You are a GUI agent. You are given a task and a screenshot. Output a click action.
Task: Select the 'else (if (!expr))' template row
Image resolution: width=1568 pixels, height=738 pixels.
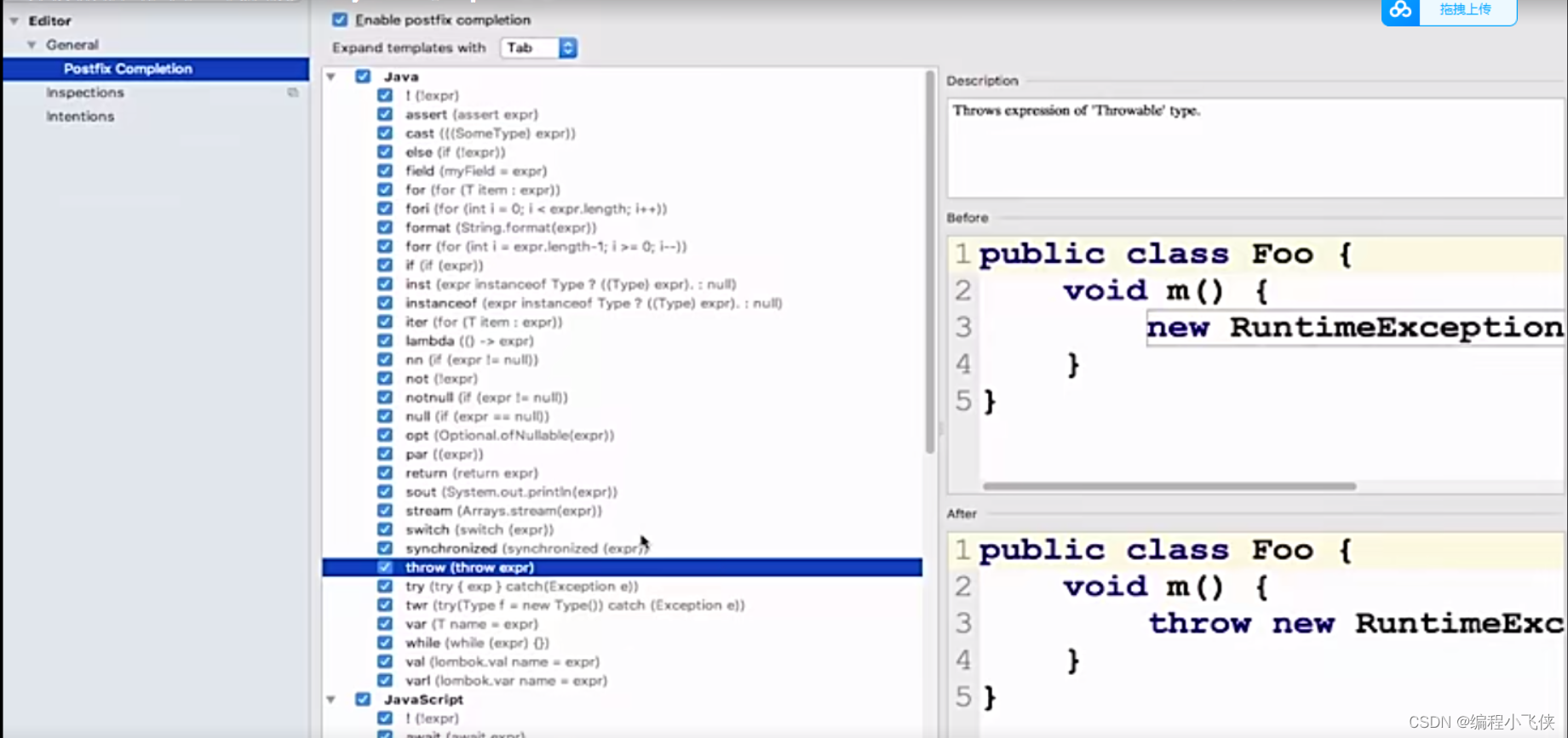pos(623,152)
